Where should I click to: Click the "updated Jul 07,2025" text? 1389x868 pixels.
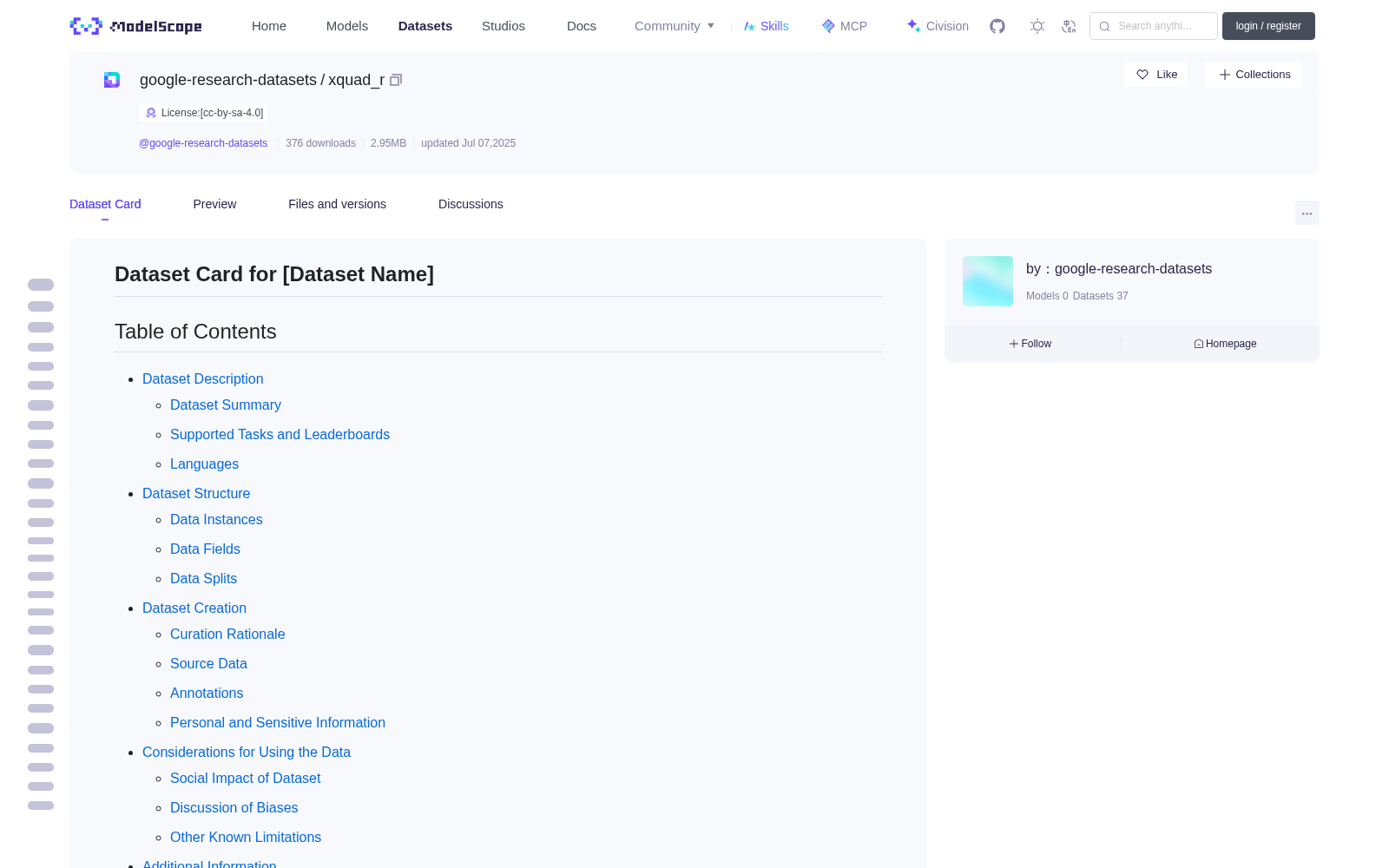click(468, 143)
